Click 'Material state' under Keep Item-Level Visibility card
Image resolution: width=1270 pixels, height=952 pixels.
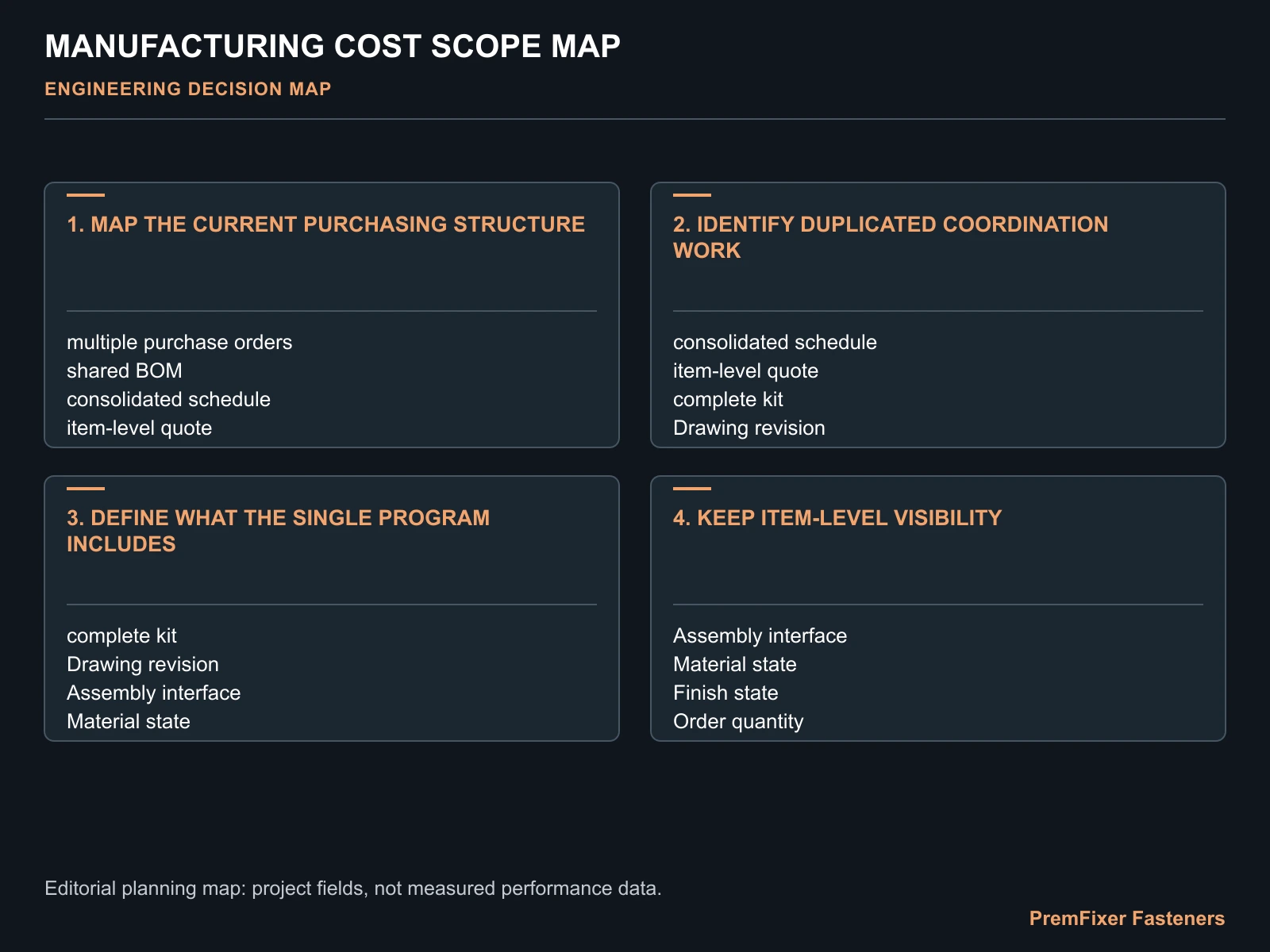click(735, 665)
